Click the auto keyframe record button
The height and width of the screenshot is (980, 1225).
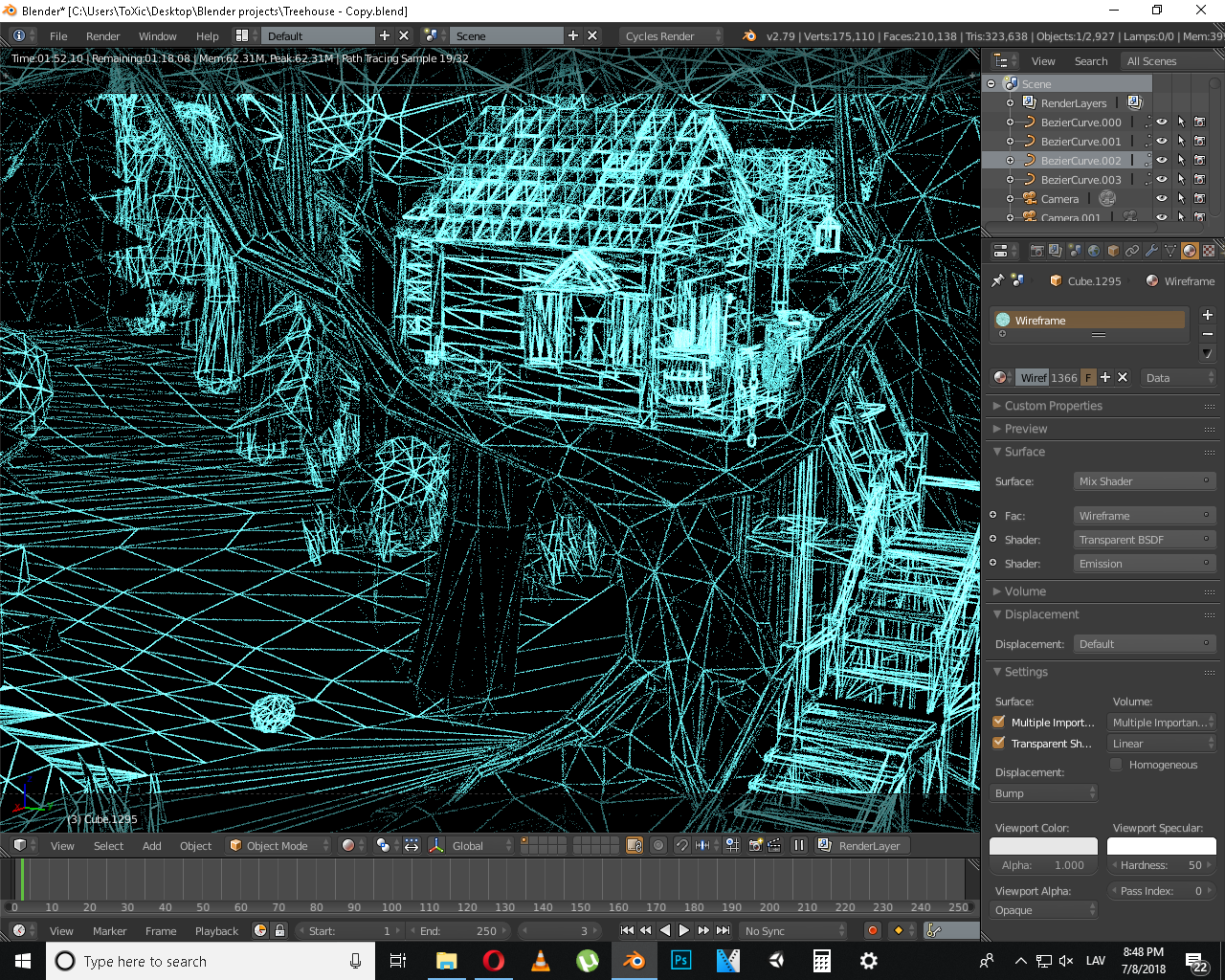872,930
